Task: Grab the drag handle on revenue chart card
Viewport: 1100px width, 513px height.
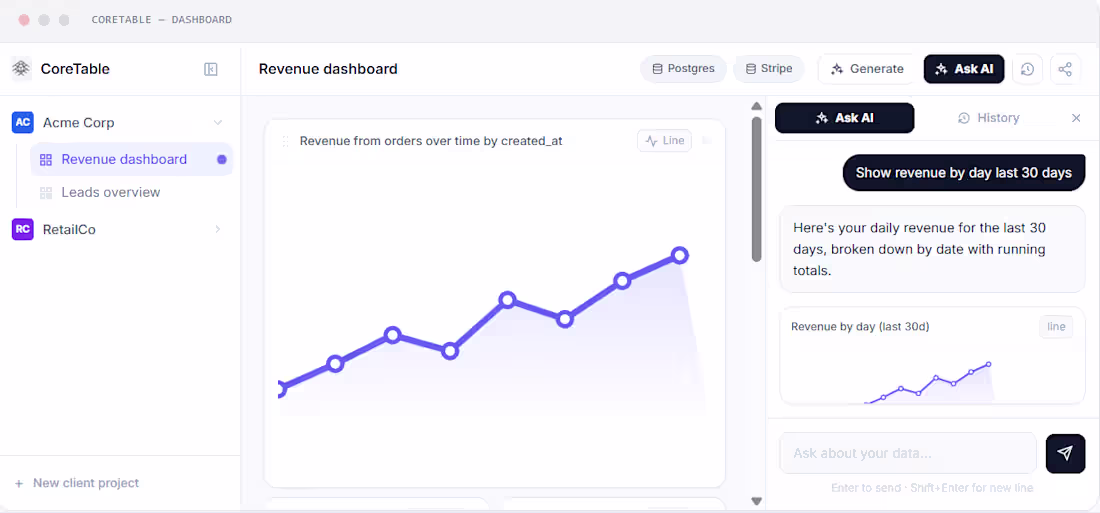Action: point(285,141)
